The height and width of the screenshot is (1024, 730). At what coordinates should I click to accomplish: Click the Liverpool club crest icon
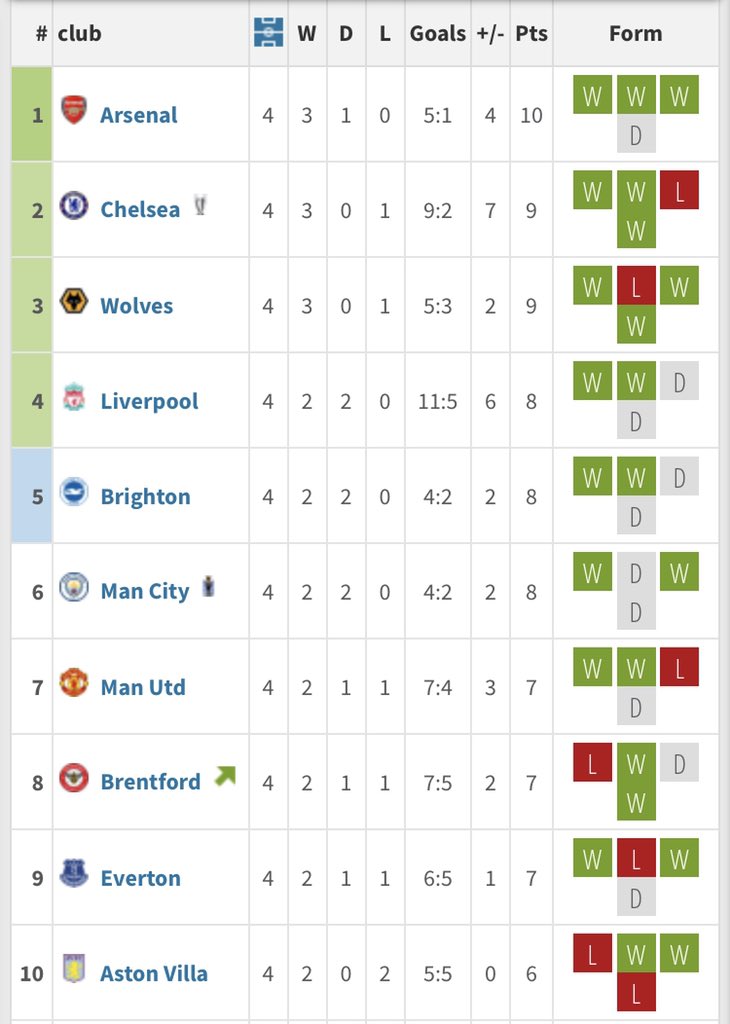pyautogui.click(x=74, y=396)
